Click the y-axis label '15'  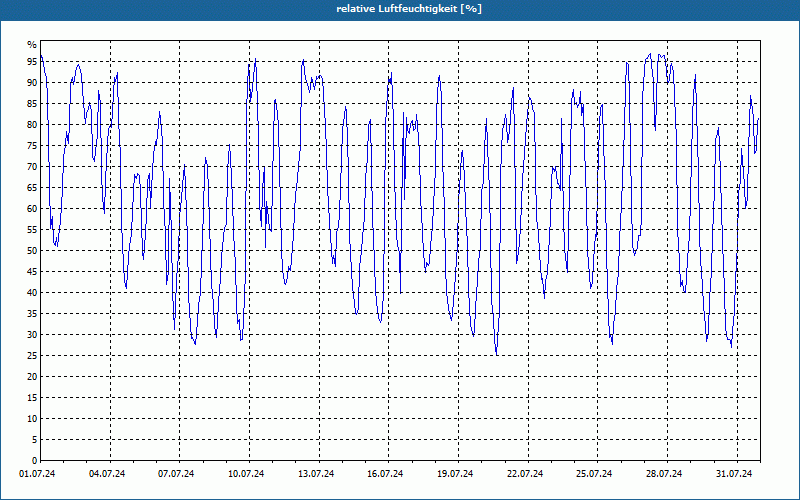32,398
